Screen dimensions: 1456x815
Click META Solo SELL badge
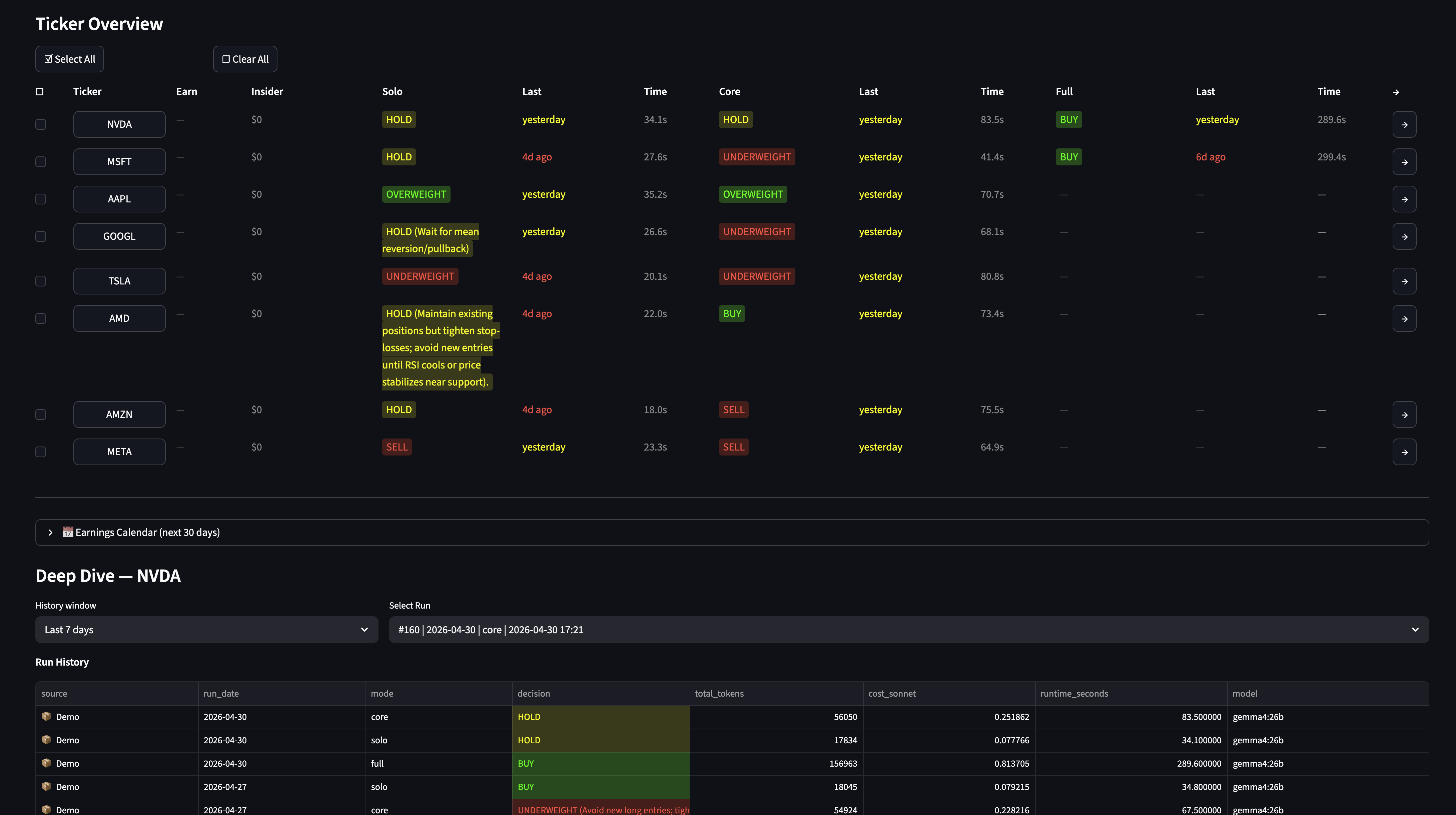click(x=397, y=447)
